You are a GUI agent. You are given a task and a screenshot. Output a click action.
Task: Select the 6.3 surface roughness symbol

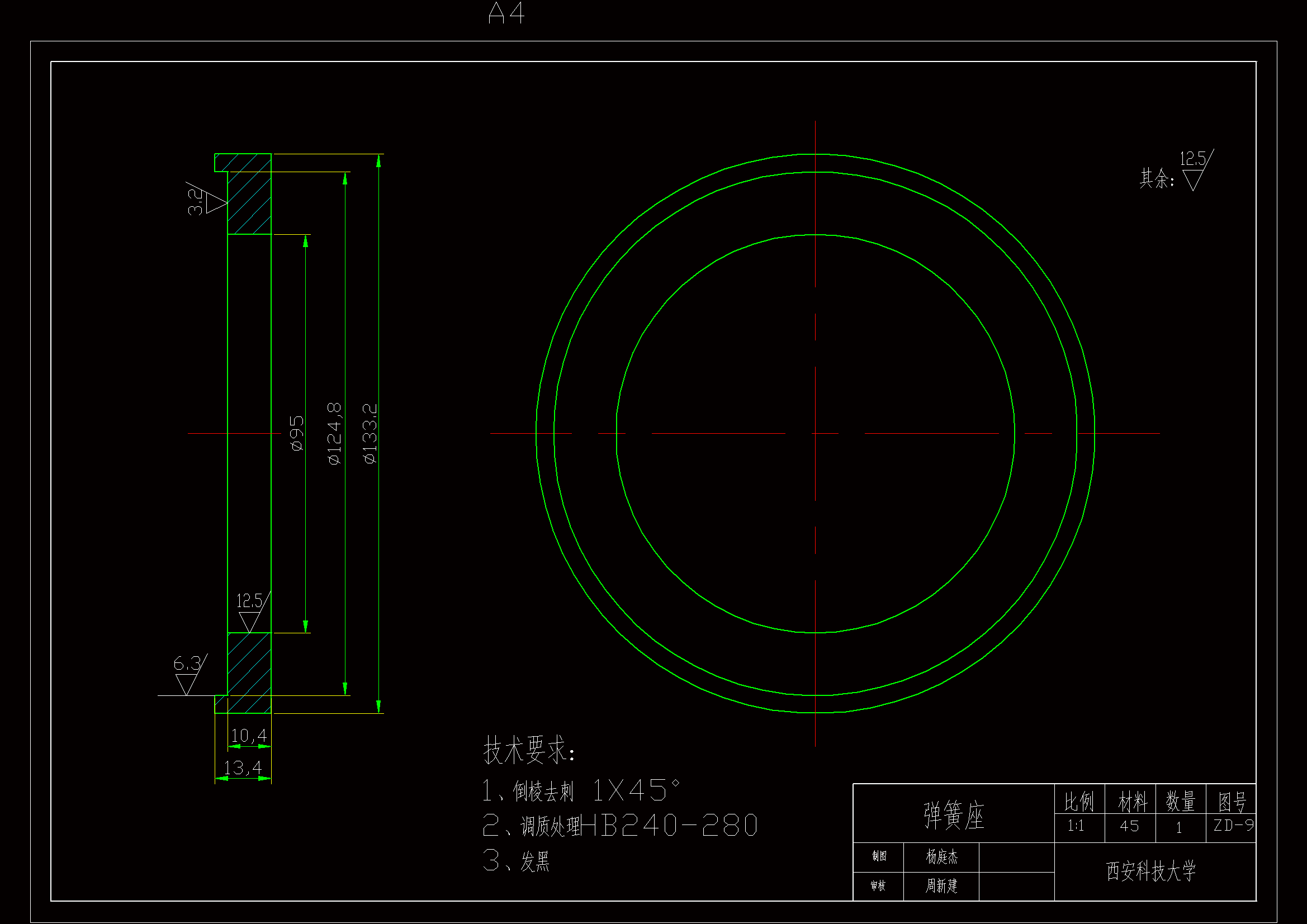click(188, 674)
